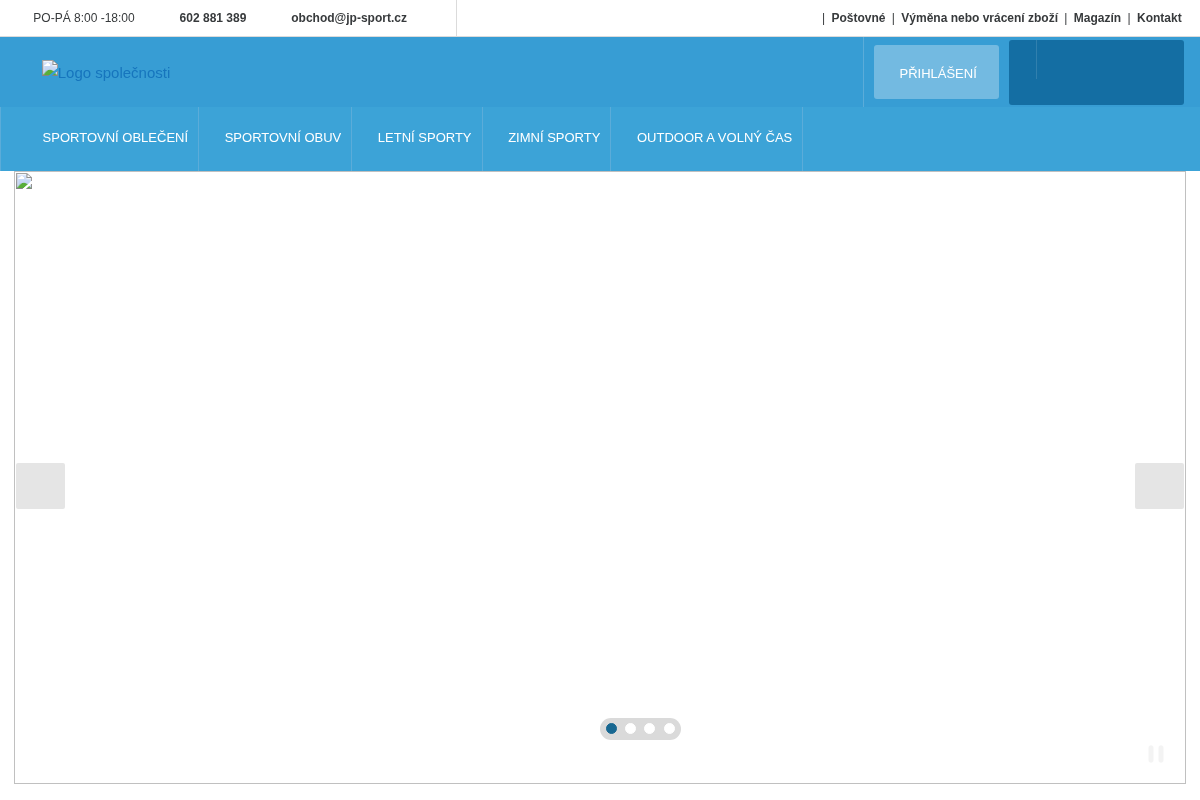Viewport: 1200px width, 800px height.
Task: Open the LETNÍ SPORTY menu
Action: (x=424, y=138)
